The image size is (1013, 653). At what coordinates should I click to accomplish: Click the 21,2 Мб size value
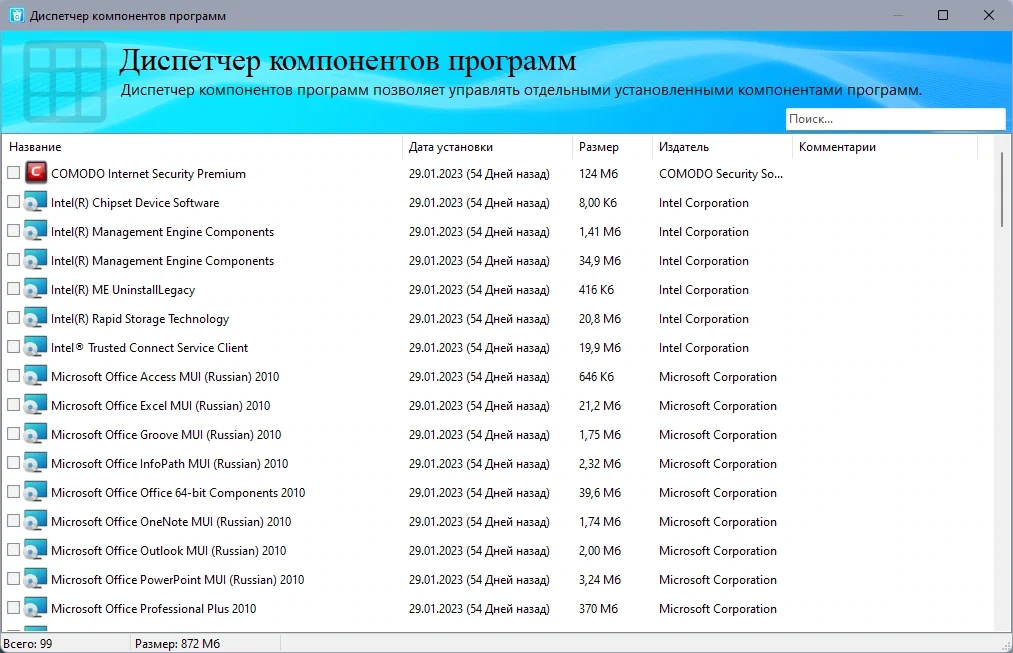coord(600,406)
